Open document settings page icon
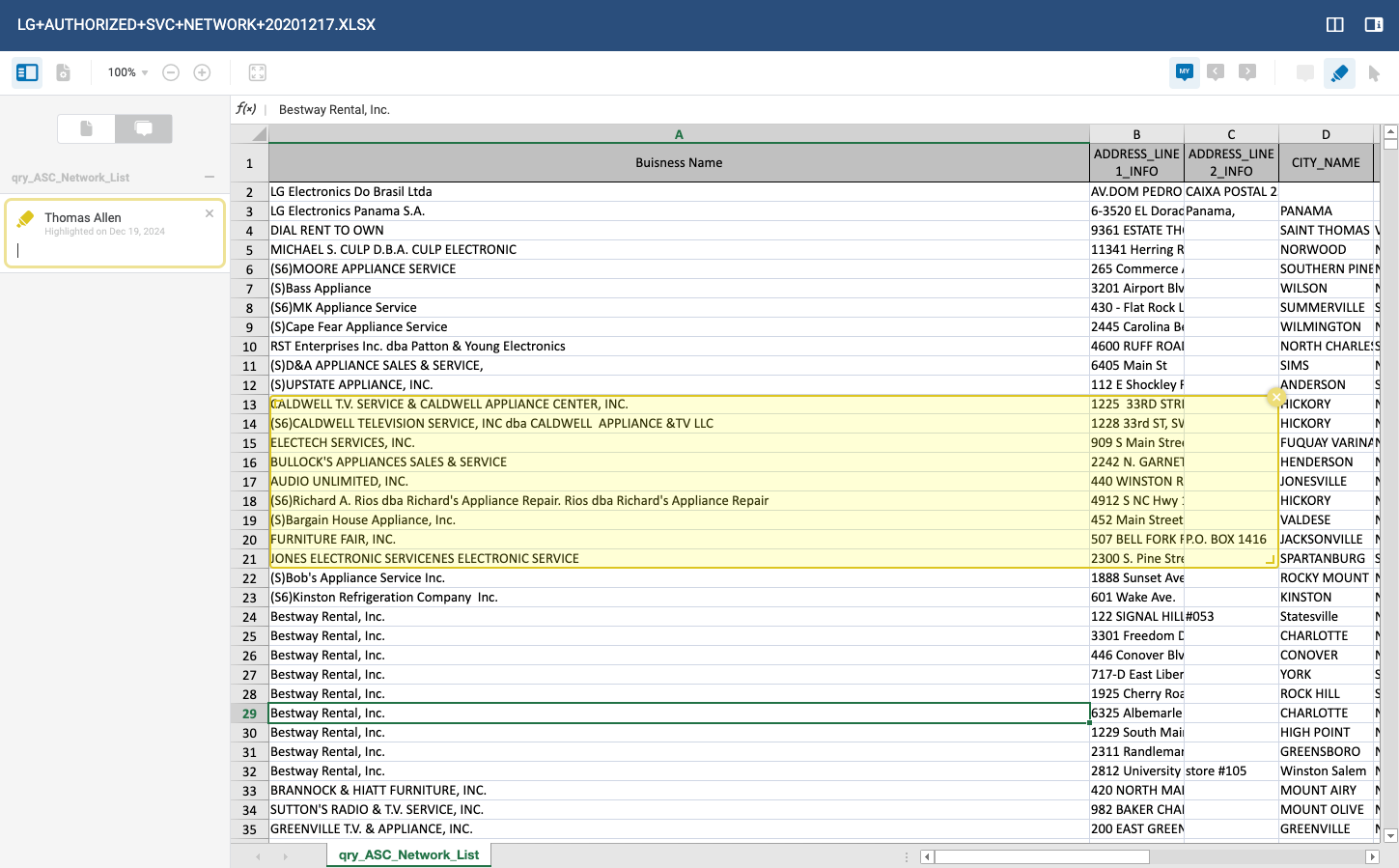This screenshot has height=868, width=1399. tap(64, 72)
